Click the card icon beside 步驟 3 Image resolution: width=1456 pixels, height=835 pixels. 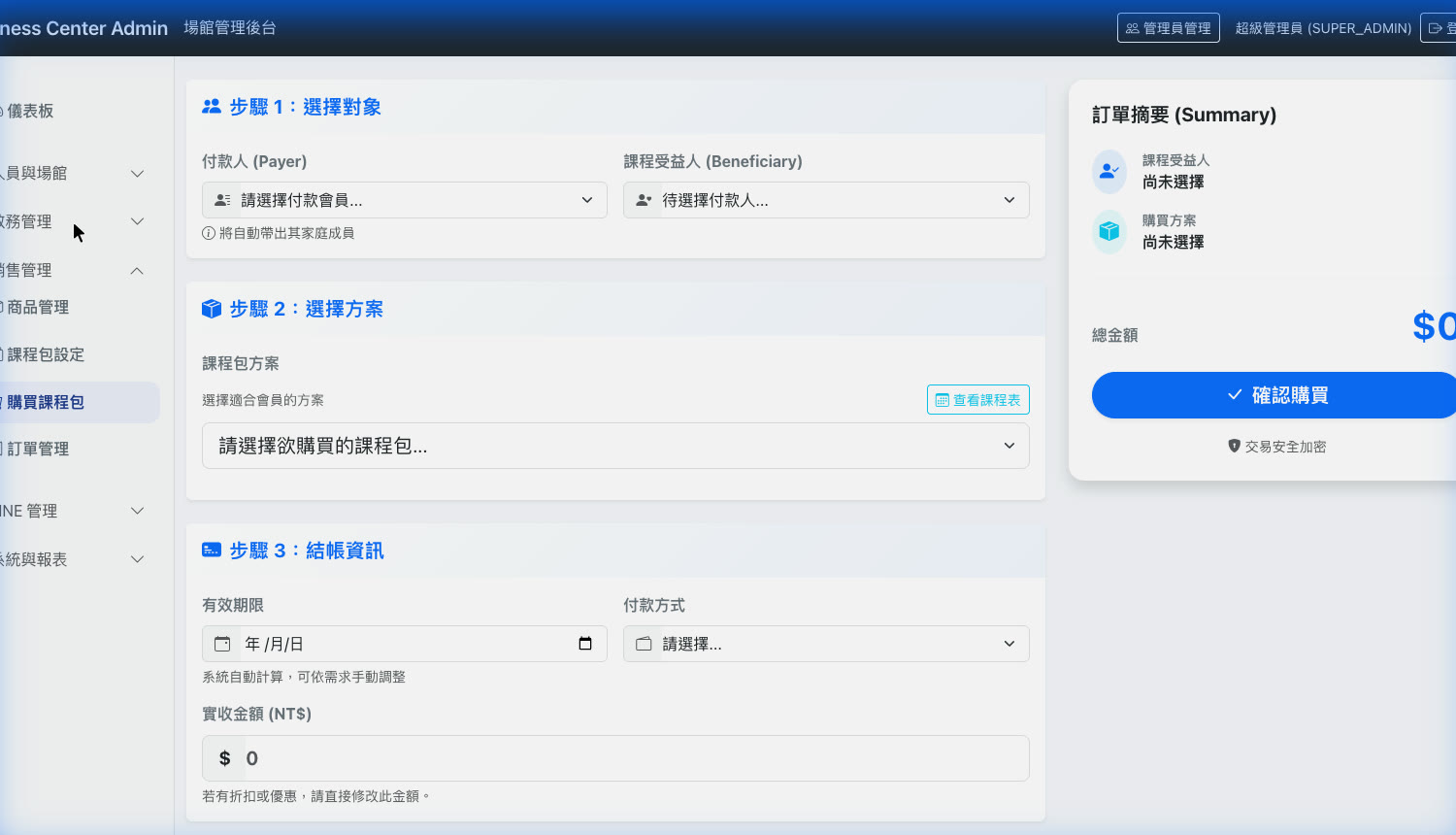tap(212, 550)
